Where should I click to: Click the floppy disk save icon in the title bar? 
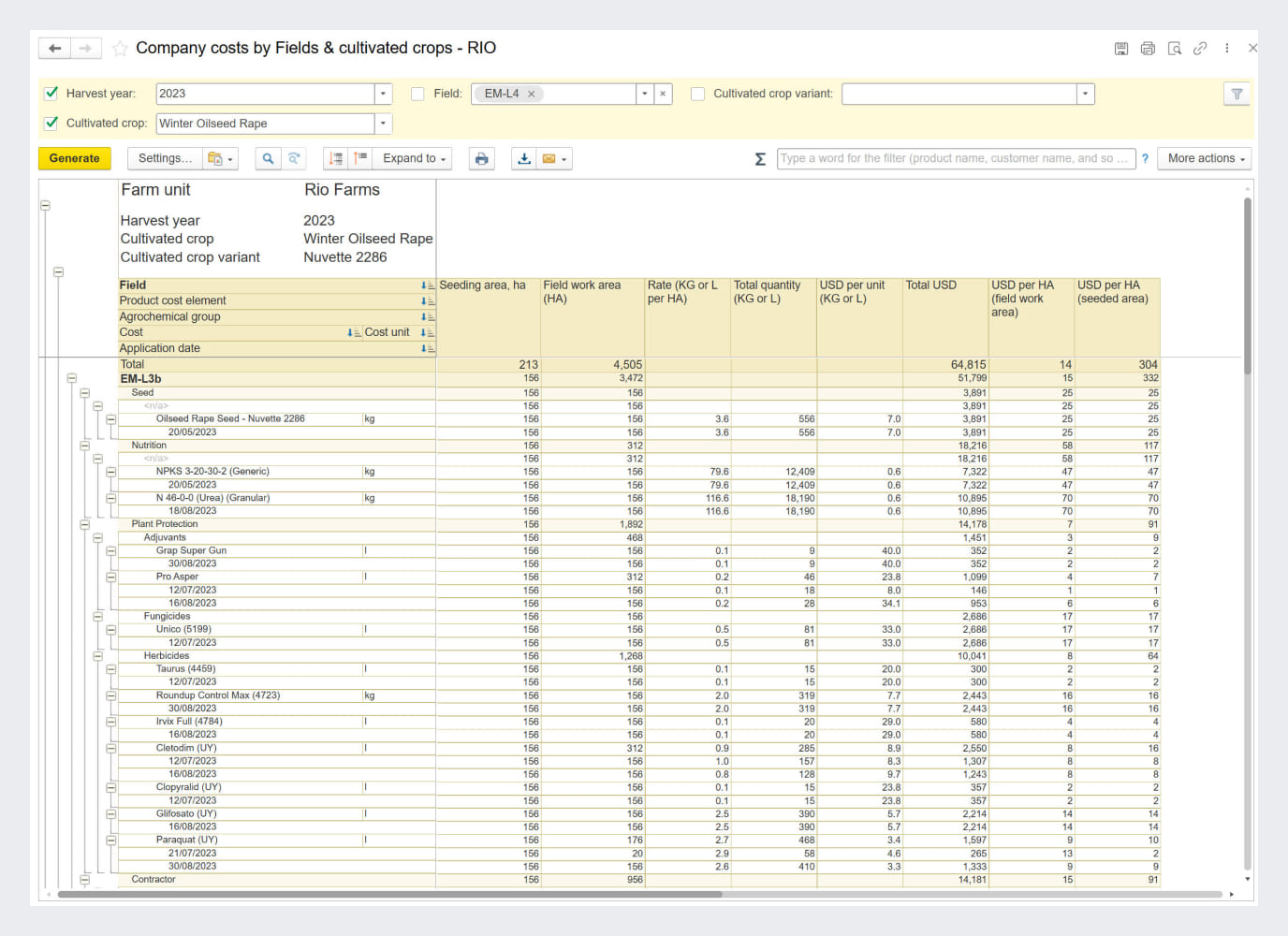1121,49
